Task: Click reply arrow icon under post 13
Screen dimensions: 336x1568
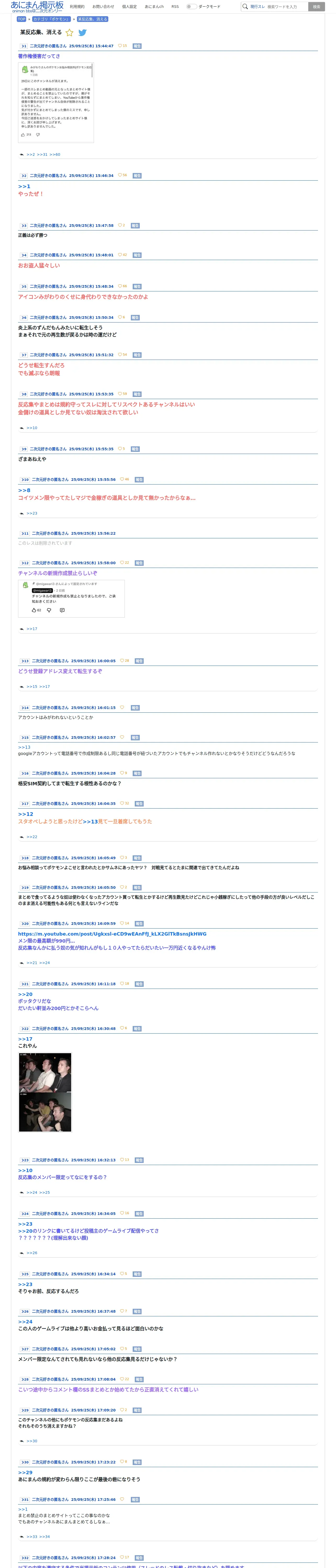Action: coord(22,687)
